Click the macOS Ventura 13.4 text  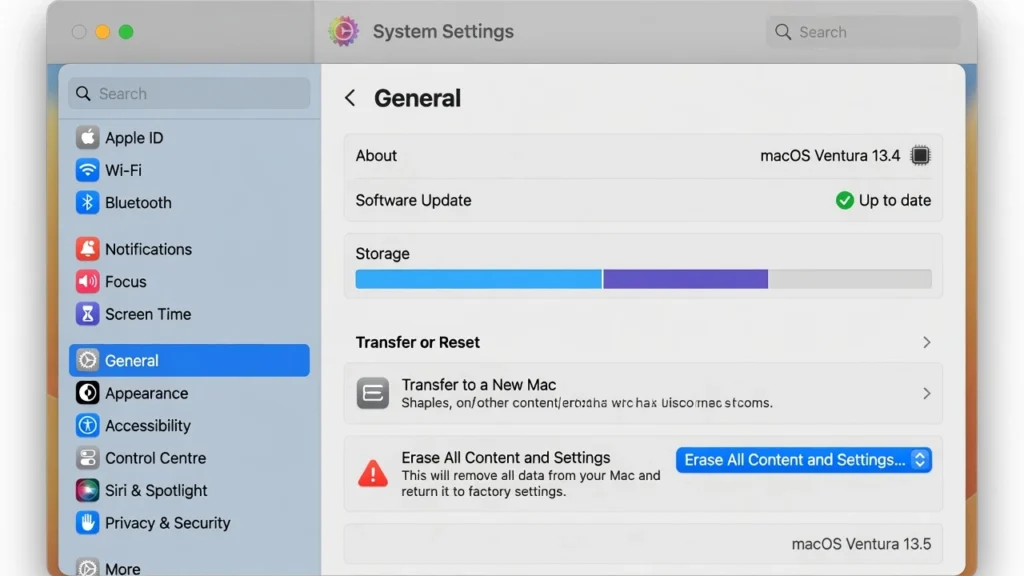click(x=829, y=155)
